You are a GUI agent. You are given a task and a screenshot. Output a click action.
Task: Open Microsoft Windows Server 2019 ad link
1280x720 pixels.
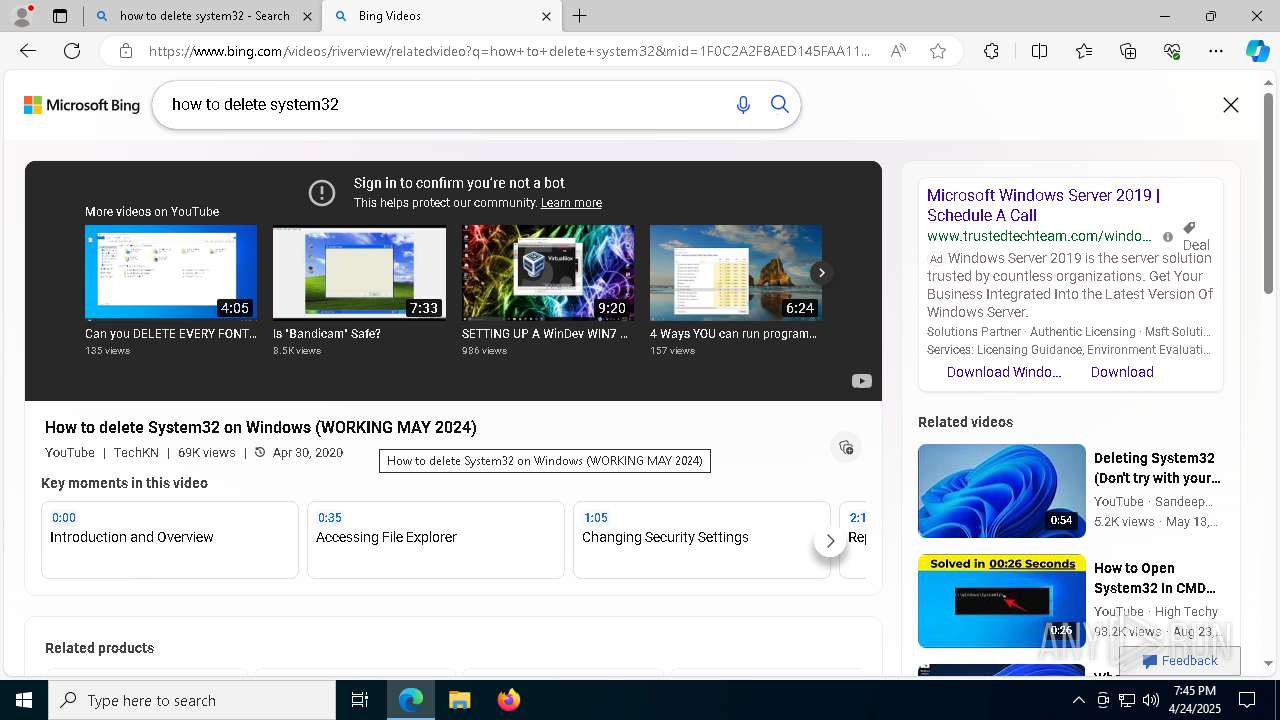1043,205
